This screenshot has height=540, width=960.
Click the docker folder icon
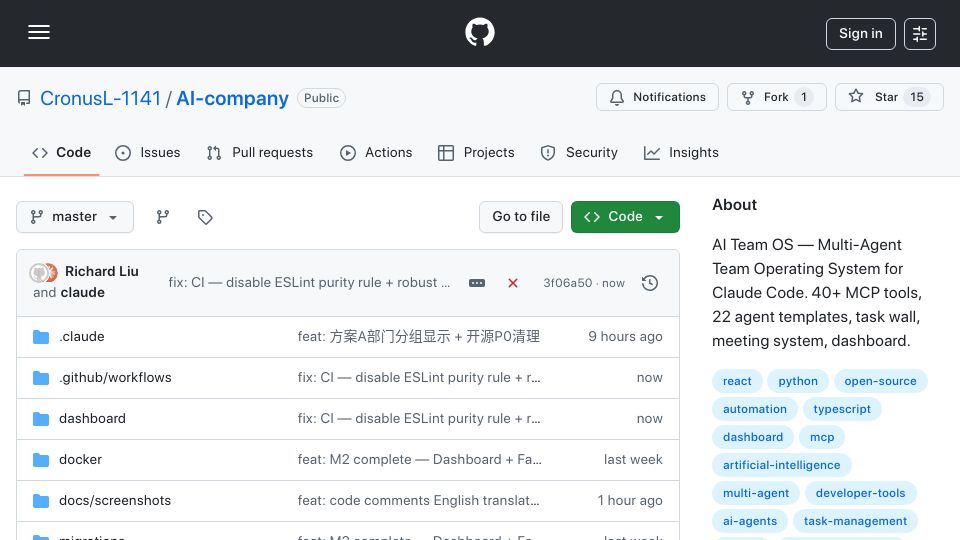pos(41,460)
